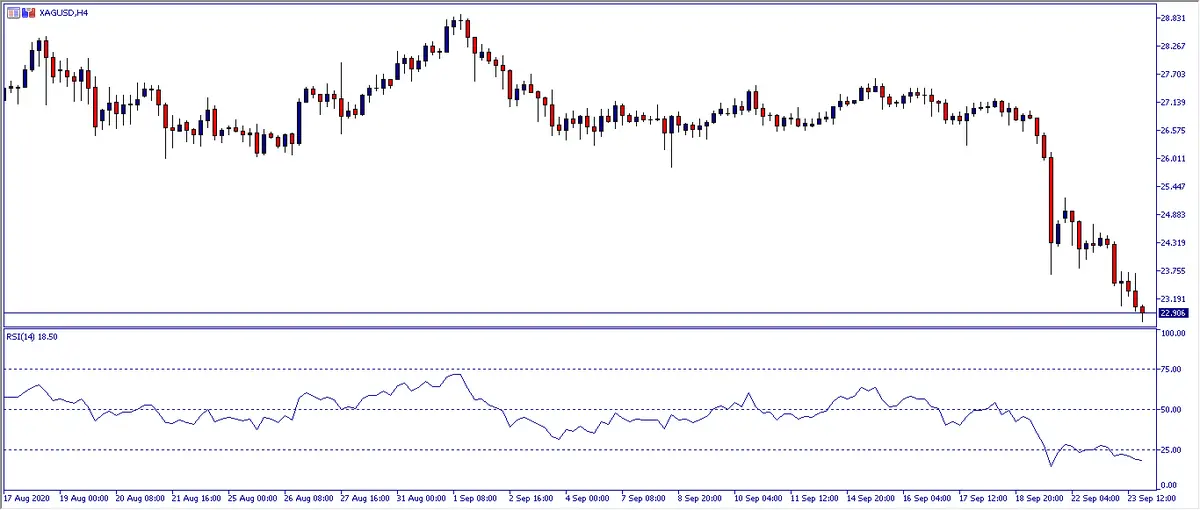
Task: Click the current price tag 22.906
Action: click(x=1172, y=313)
